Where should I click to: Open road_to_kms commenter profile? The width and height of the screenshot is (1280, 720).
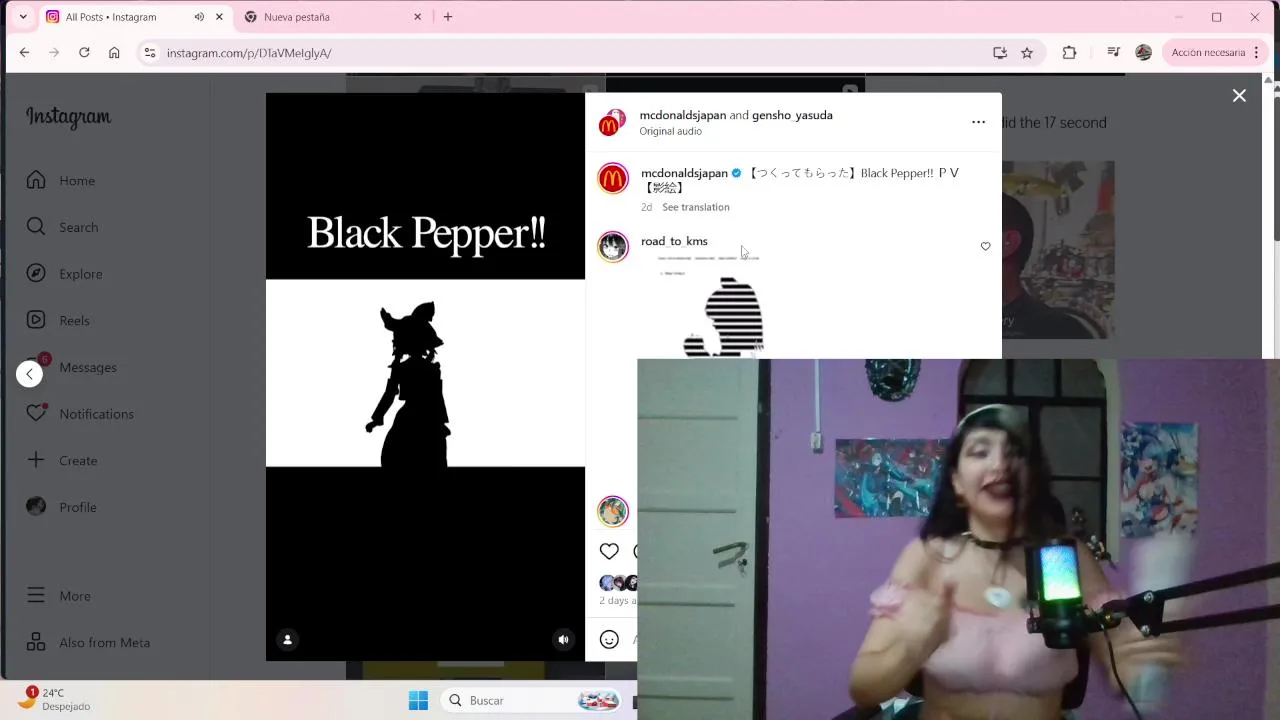coord(674,241)
